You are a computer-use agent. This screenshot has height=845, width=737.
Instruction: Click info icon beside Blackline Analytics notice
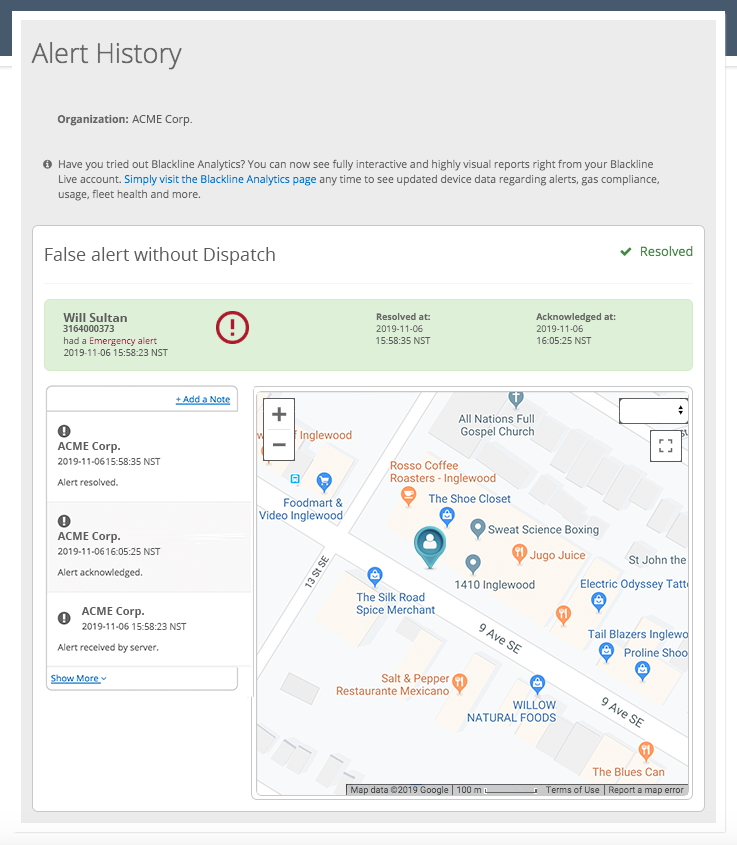coord(47,164)
